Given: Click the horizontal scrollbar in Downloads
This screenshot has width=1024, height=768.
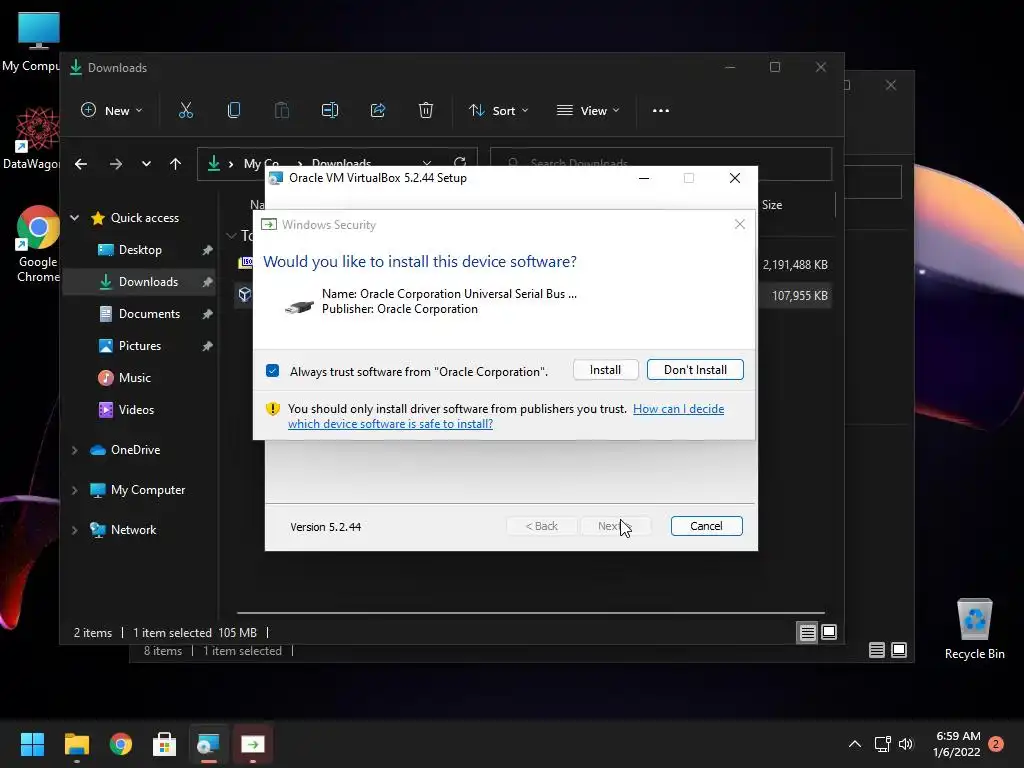Looking at the screenshot, I should pyautogui.click(x=530, y=613).
